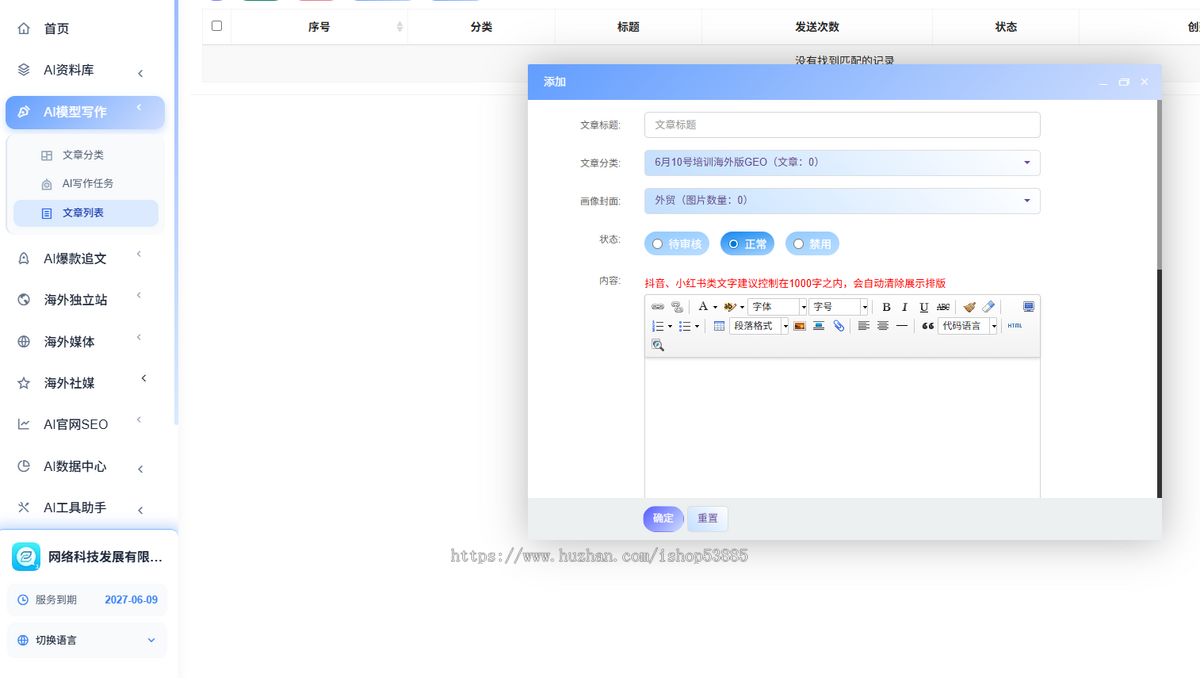Click inside the content editor text area
This screenshot has width=1200, height=678.
(x=842, y=427)
